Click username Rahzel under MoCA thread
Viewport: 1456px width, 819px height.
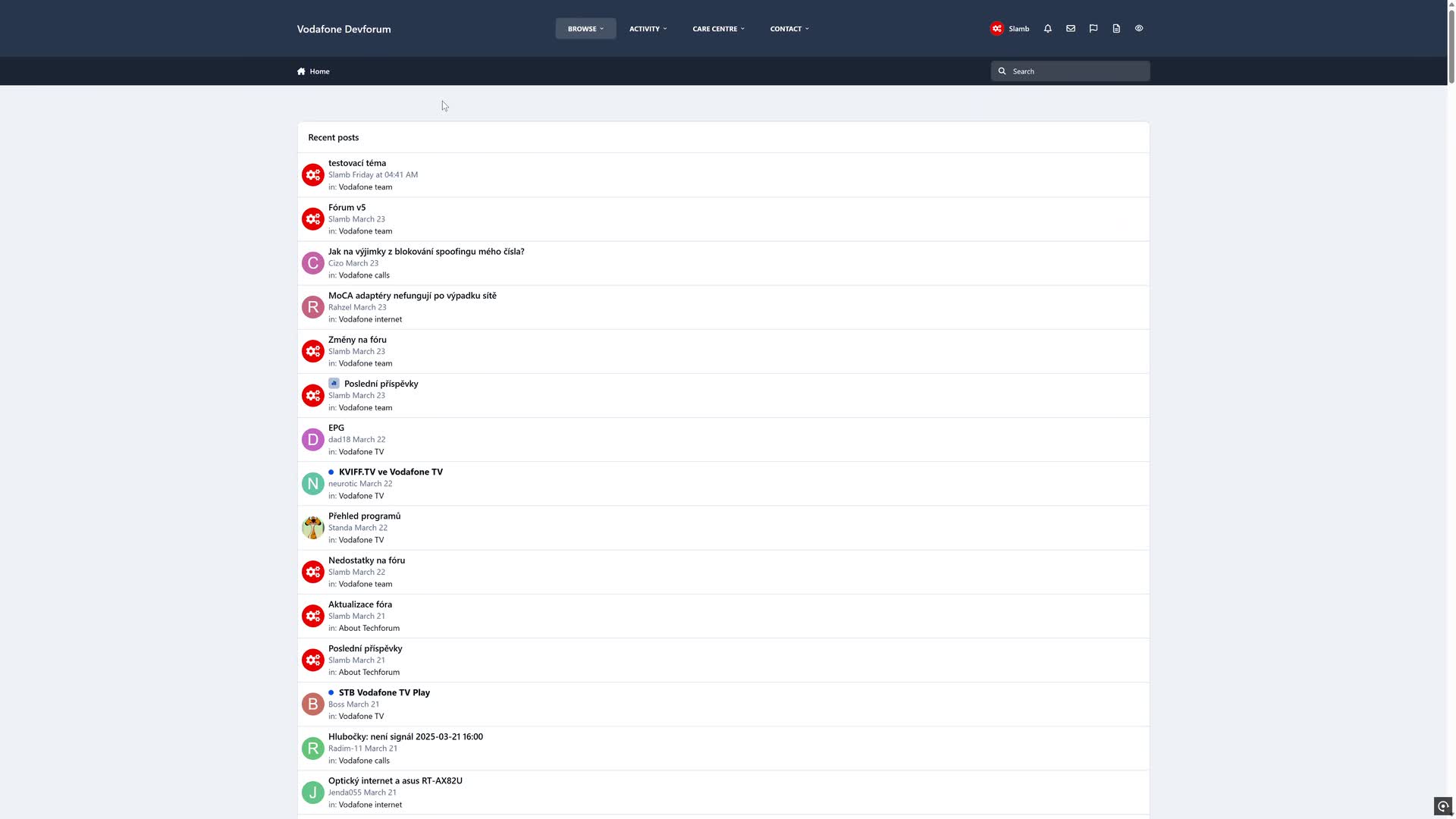coord(340,307)
